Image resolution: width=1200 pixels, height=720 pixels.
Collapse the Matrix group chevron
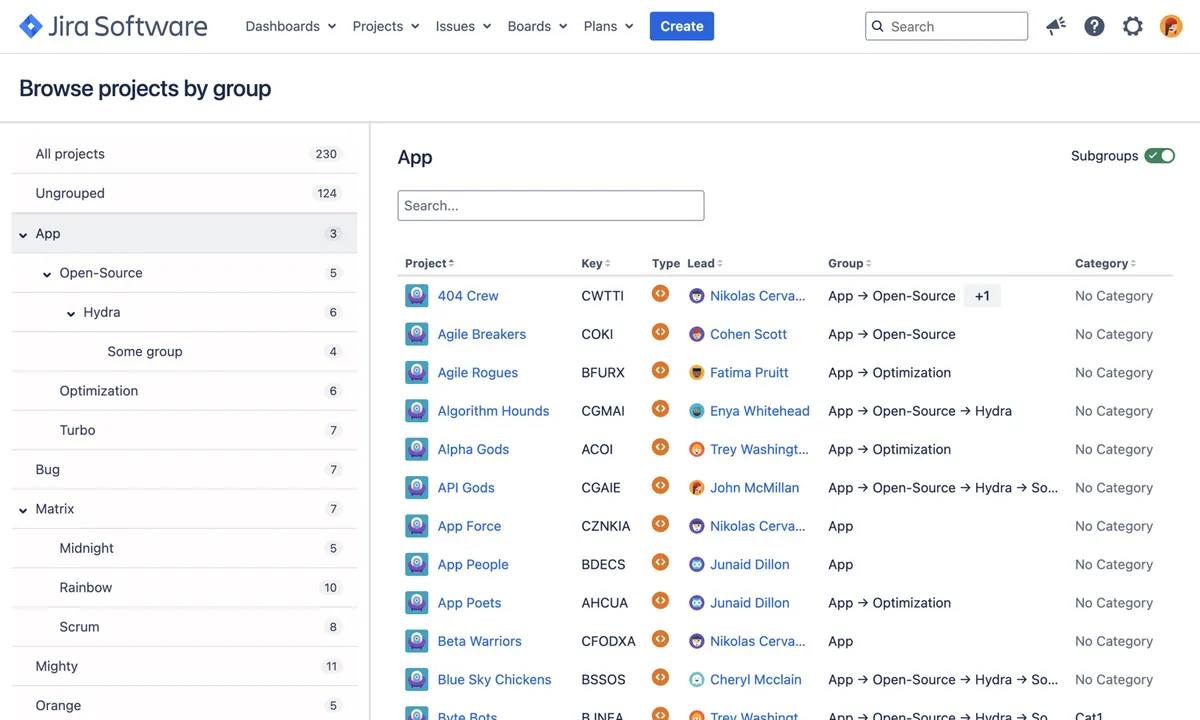click(23, 510)
